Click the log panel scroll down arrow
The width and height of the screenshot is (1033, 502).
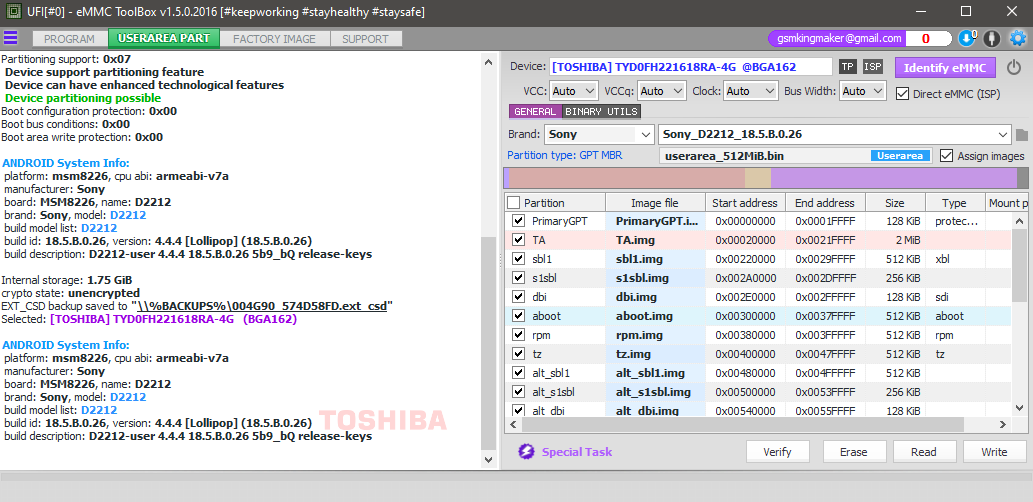(x=488, y=460)
